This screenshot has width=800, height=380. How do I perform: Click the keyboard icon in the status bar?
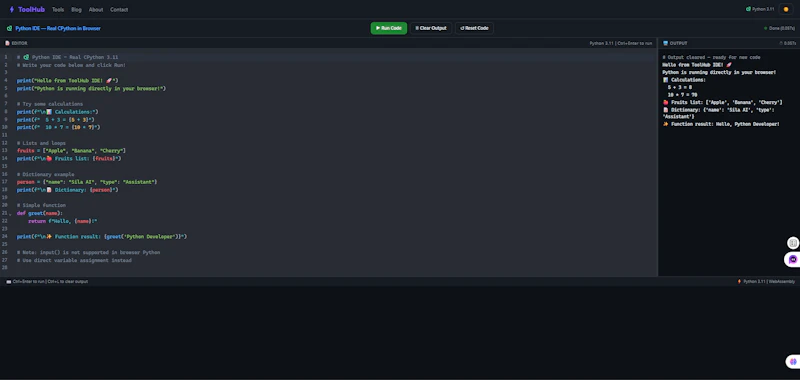pyautogui.click(x=8, y=282)
